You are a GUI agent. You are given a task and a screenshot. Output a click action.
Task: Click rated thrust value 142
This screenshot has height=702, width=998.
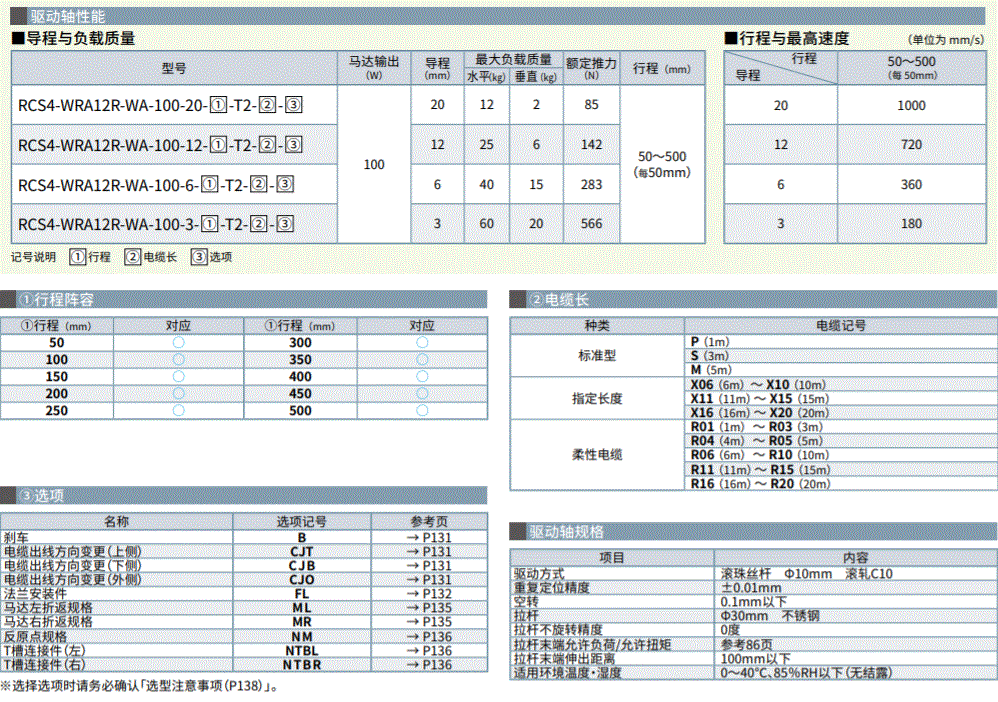coord(591,144)
